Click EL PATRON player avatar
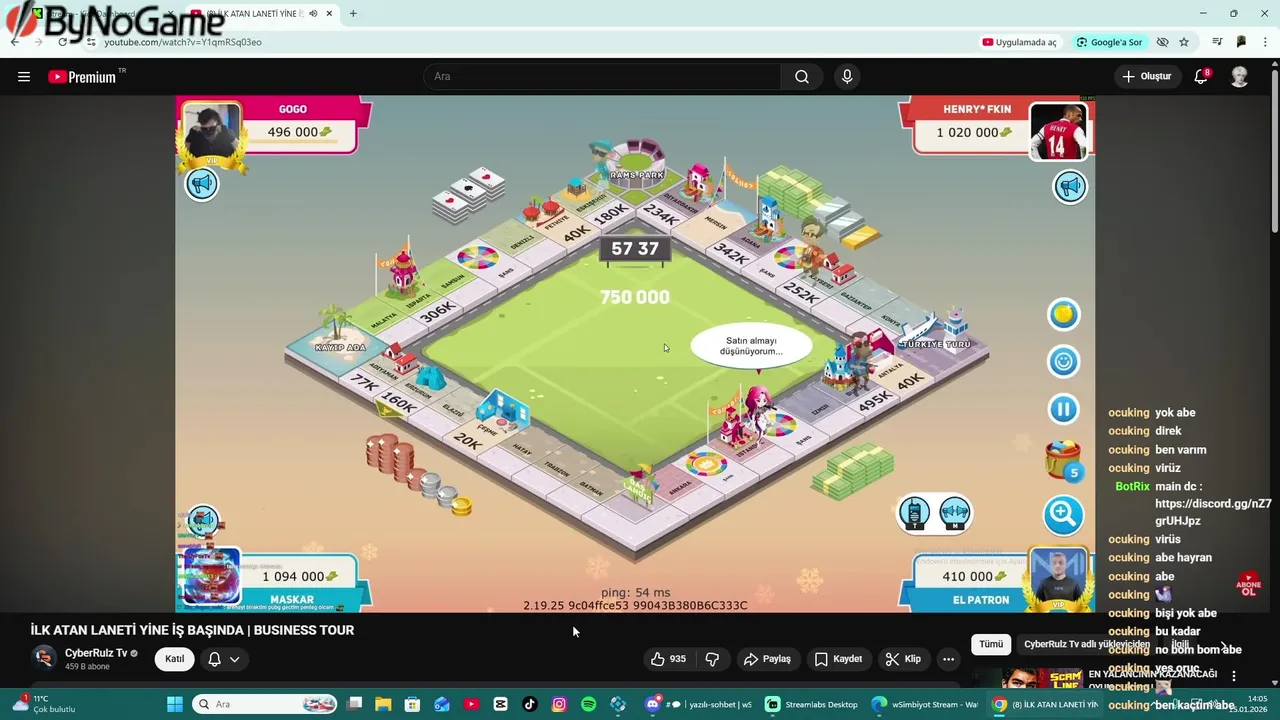1280x720 pixels. coord(1058,576)
